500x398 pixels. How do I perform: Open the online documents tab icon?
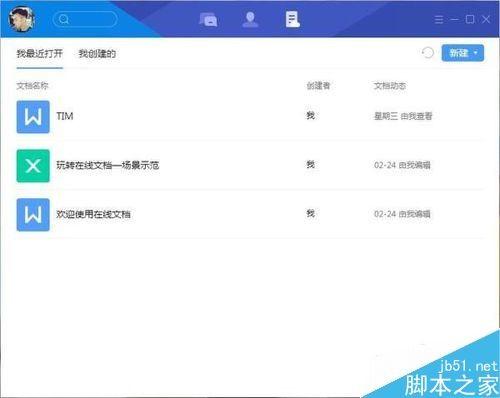[x=292, y=19]
